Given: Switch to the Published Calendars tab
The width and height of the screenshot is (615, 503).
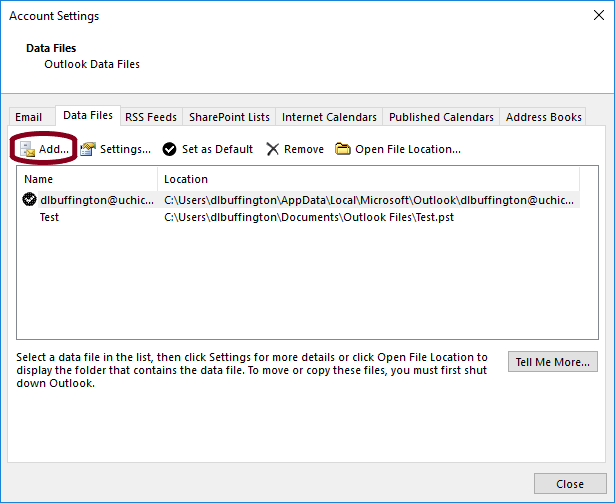Looking at the screenshot, I should (441, 117).
